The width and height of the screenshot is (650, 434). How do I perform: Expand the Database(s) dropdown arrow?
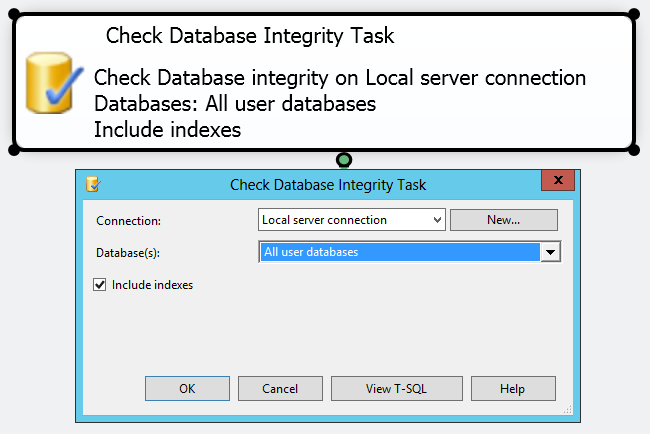pyautogui.click(x=550, y=253)
